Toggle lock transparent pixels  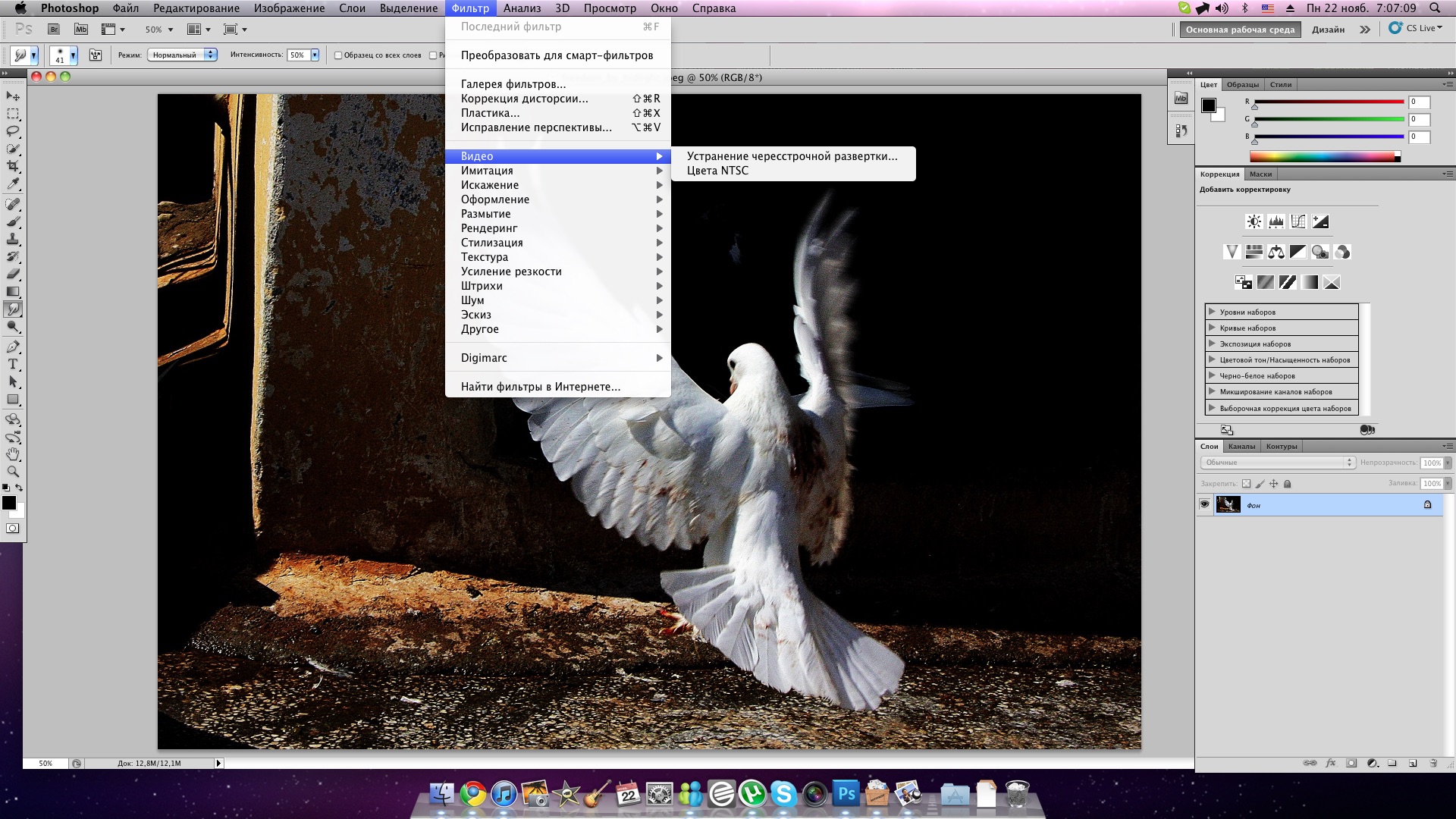1246,484
